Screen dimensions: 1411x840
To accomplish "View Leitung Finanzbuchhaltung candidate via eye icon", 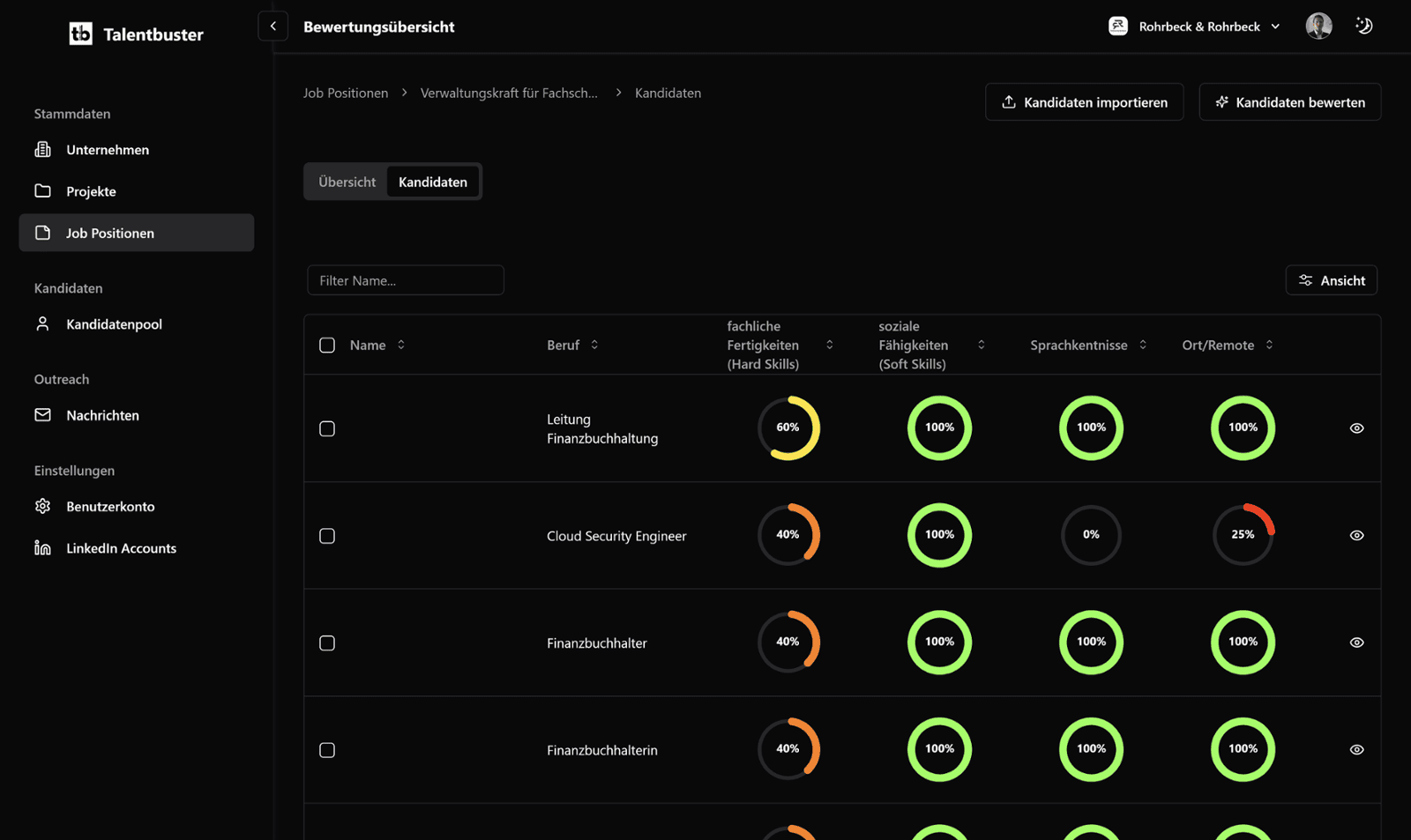I will [1357, 428].
